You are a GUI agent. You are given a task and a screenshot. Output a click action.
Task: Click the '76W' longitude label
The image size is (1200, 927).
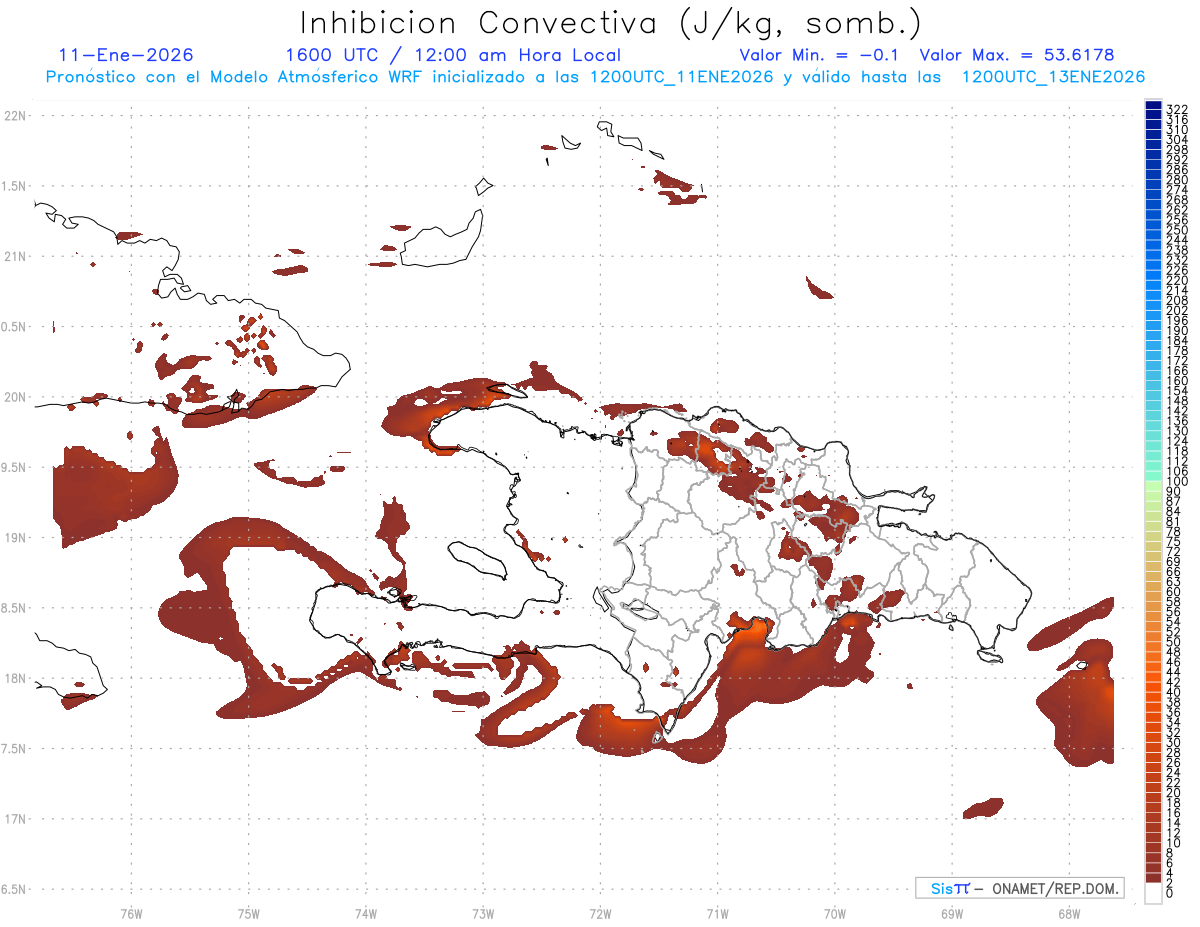[x=131, y=913]
